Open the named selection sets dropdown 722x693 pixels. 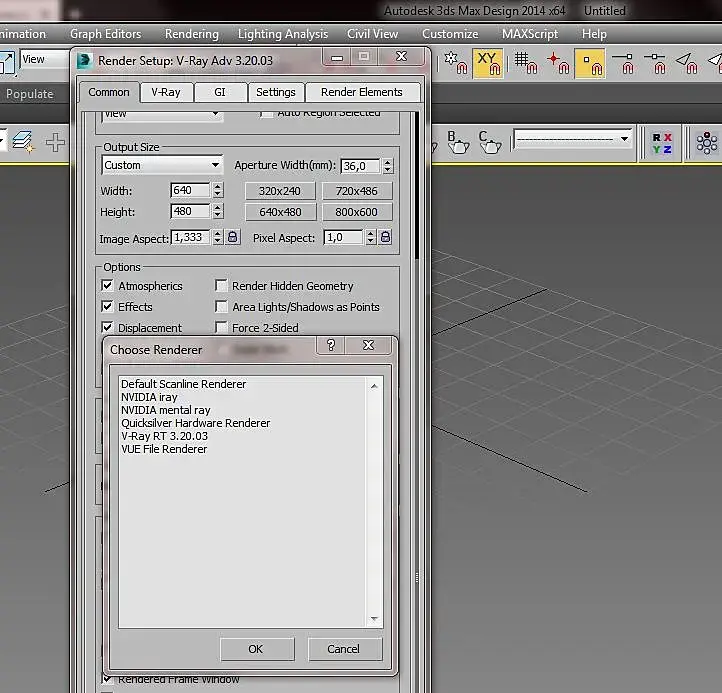pos(572,139)
